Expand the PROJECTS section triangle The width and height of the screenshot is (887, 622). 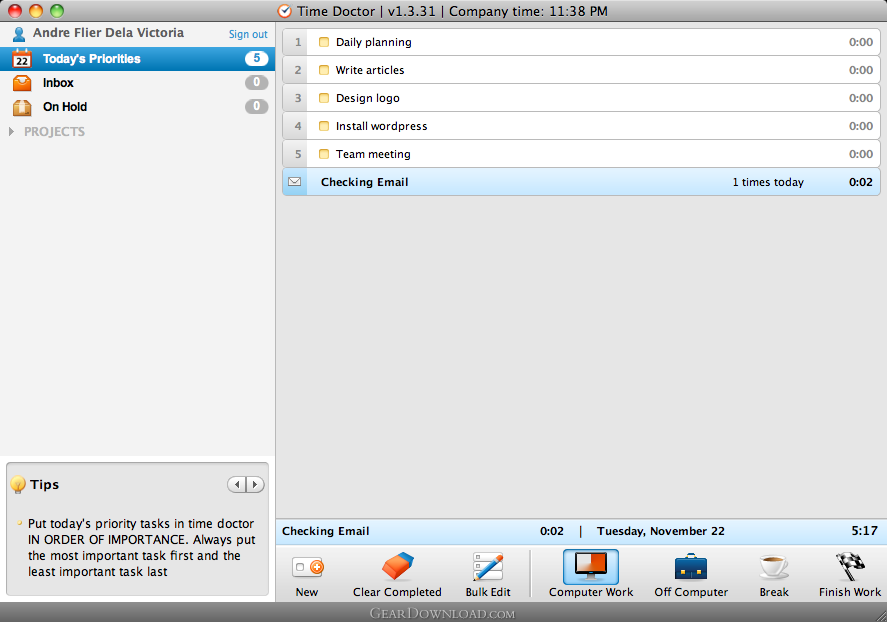(11, 131)
